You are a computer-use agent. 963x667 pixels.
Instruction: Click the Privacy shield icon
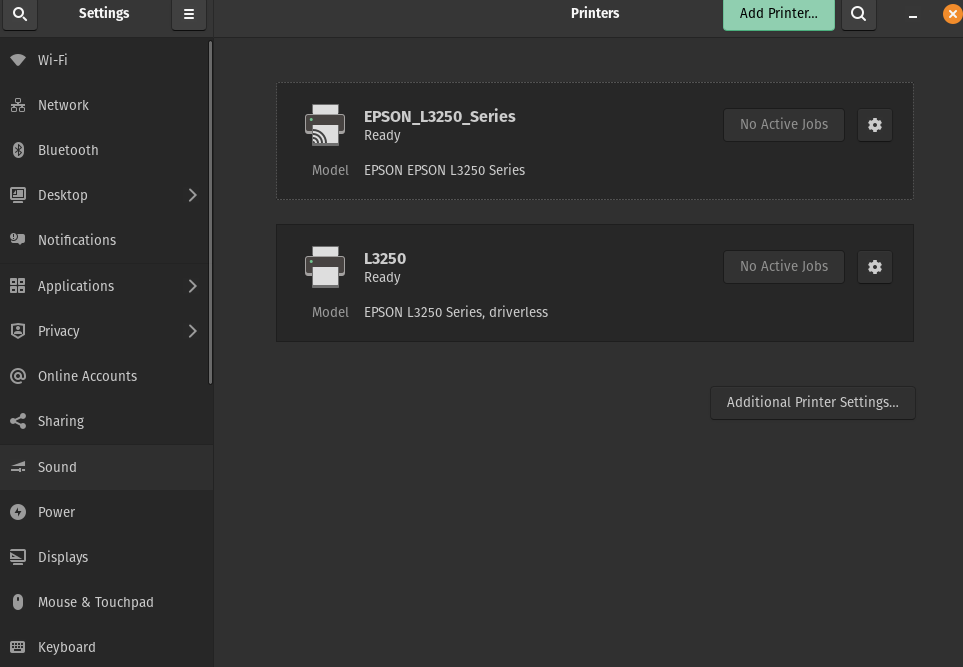(x=18, y=330)
